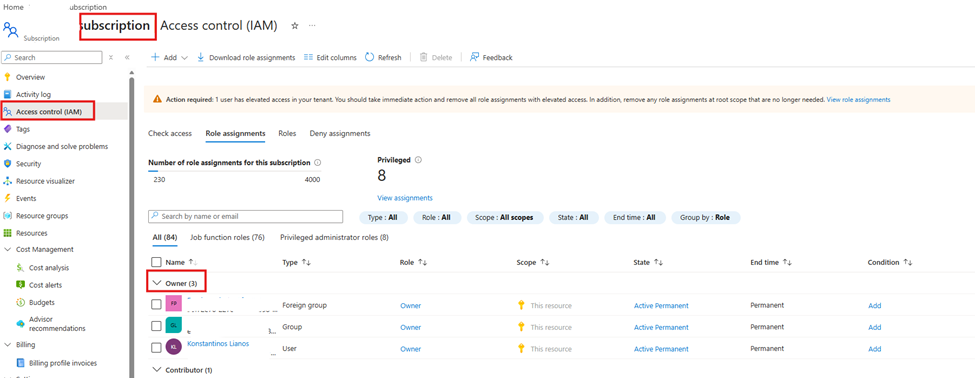Open the Overview key icon
The width and height of the screenshot is (975, 378).
point(7,77)
